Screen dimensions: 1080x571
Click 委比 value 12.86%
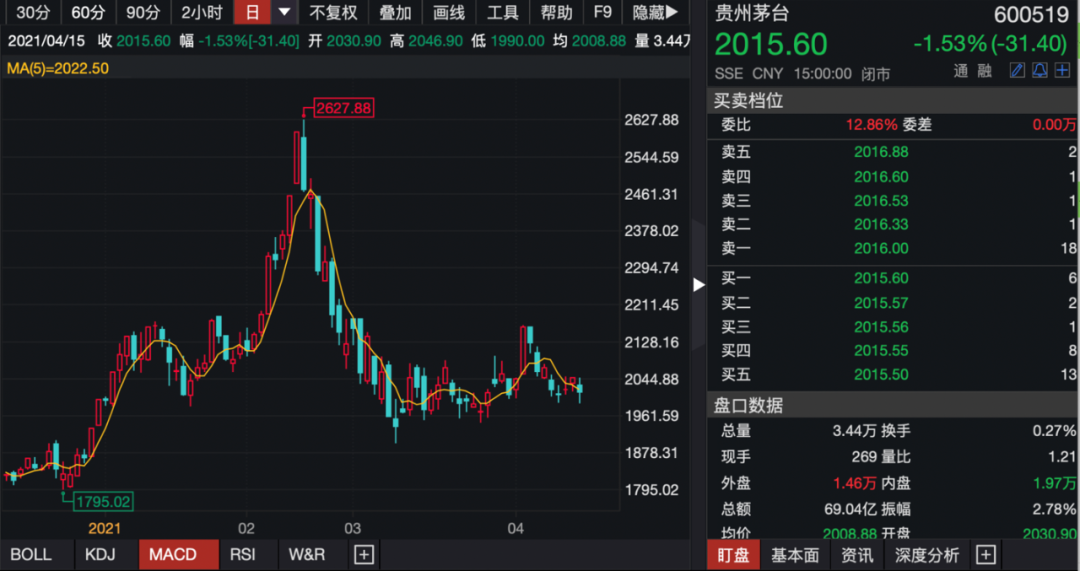click(x=871, y=125)
